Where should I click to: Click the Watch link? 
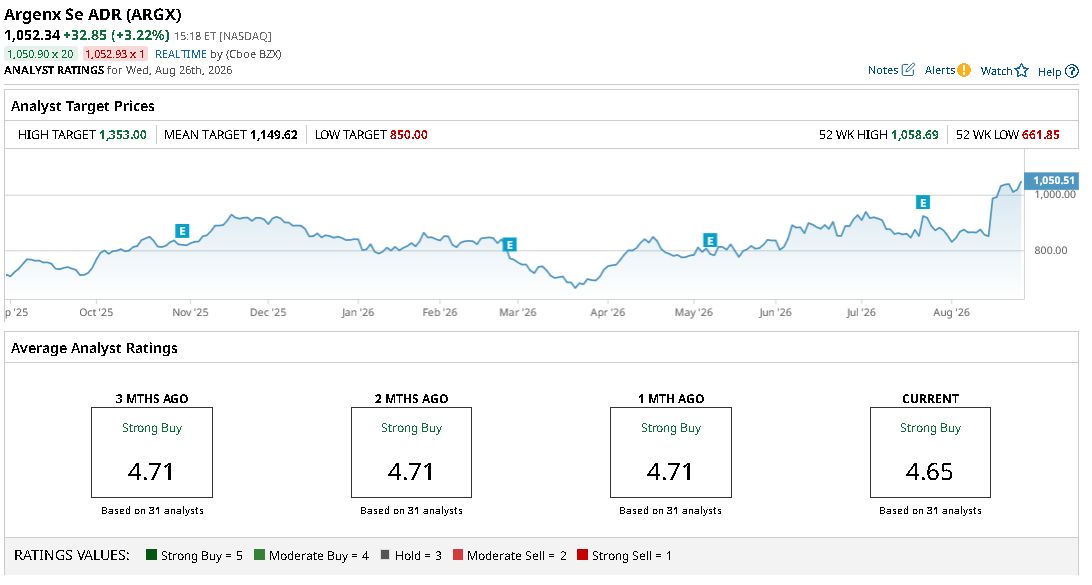tap(996, 70)
